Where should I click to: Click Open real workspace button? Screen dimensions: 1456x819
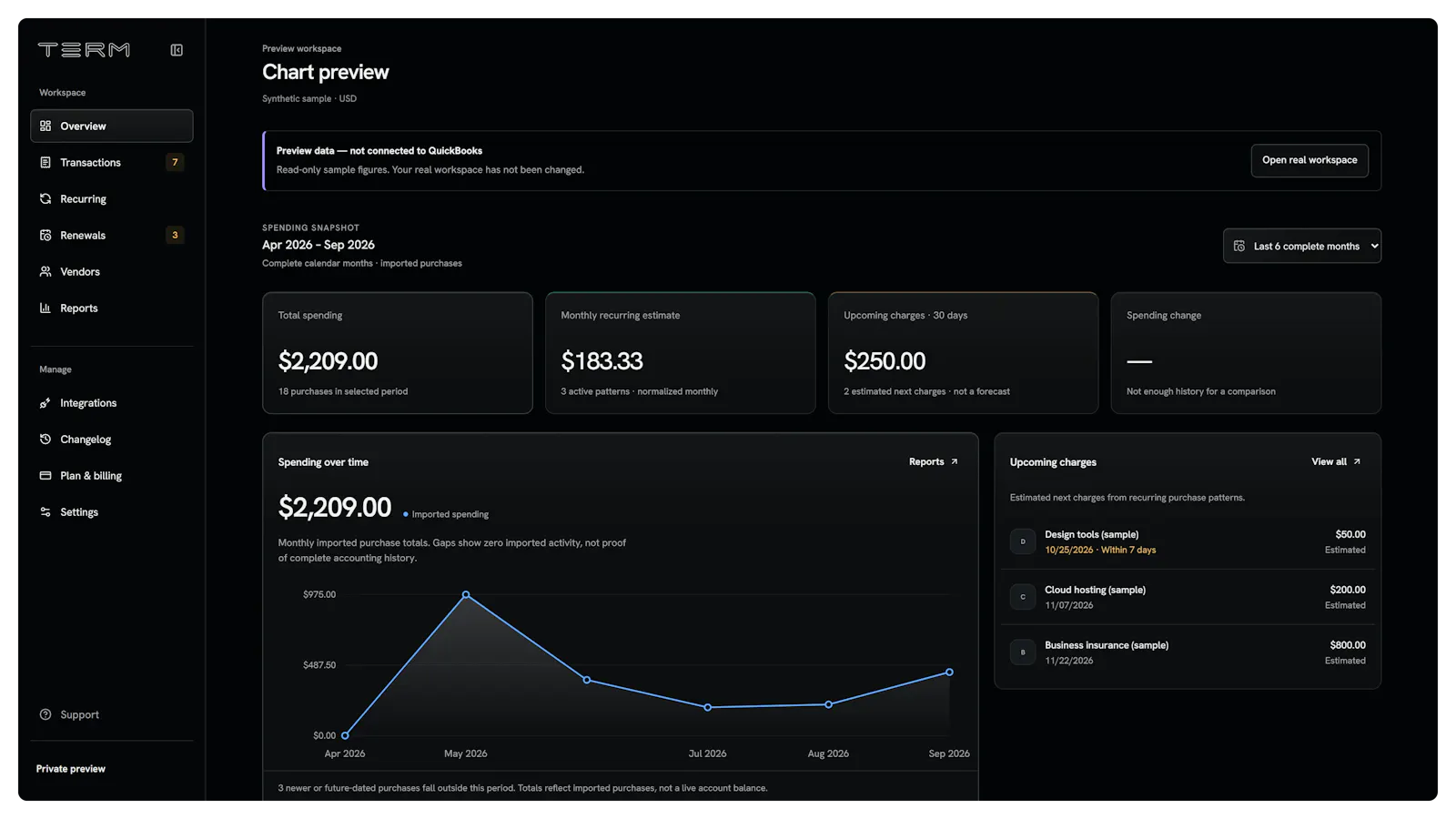pyautogui.click(x=1309, y=160)
